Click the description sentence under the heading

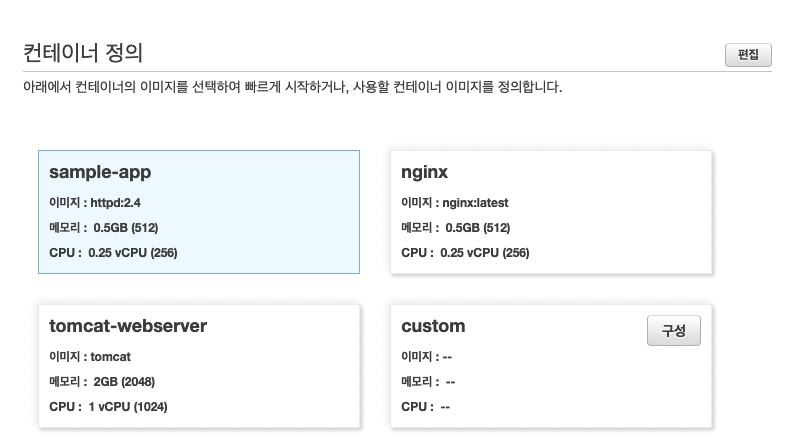pyautogui.click(x=292, y=87)
